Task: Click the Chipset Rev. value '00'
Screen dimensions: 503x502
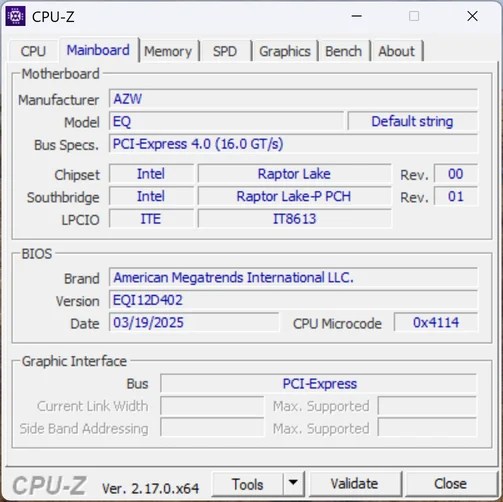Action: point(456,174)
